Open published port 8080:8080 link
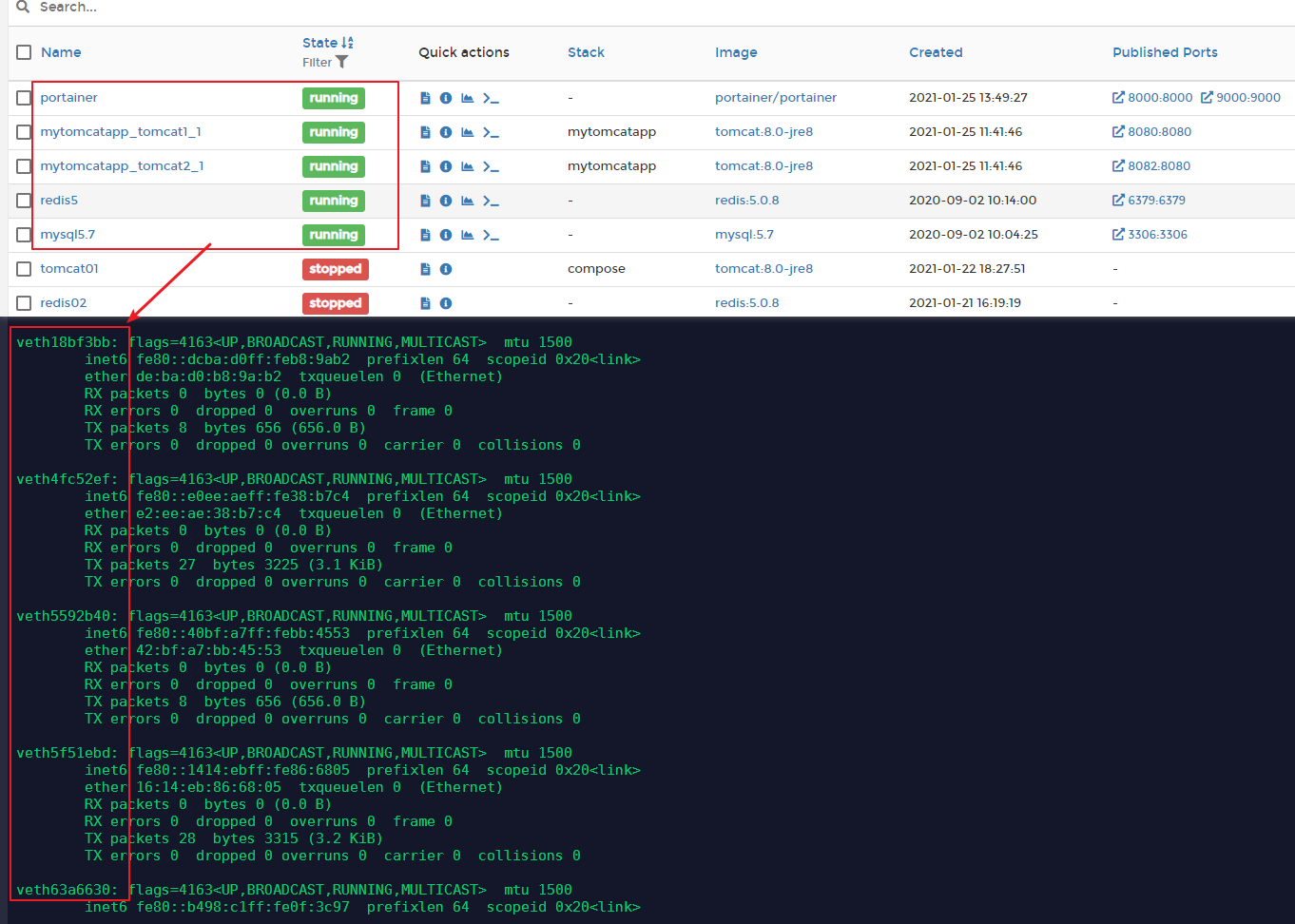The image size is (1295, 924). click(x=1151, y=132)
